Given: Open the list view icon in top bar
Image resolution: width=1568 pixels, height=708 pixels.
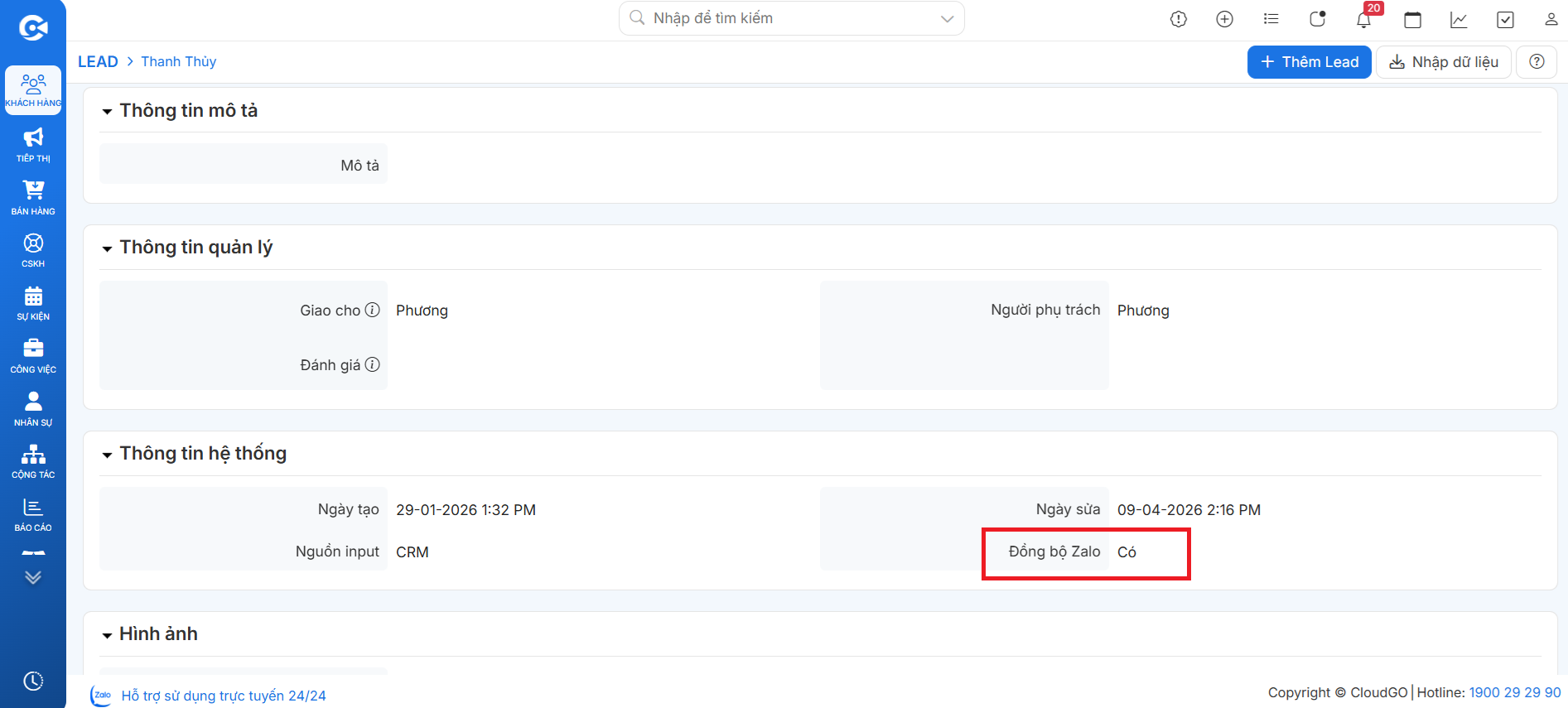Looking at the screenshot, I should (x=1271, y=19).
